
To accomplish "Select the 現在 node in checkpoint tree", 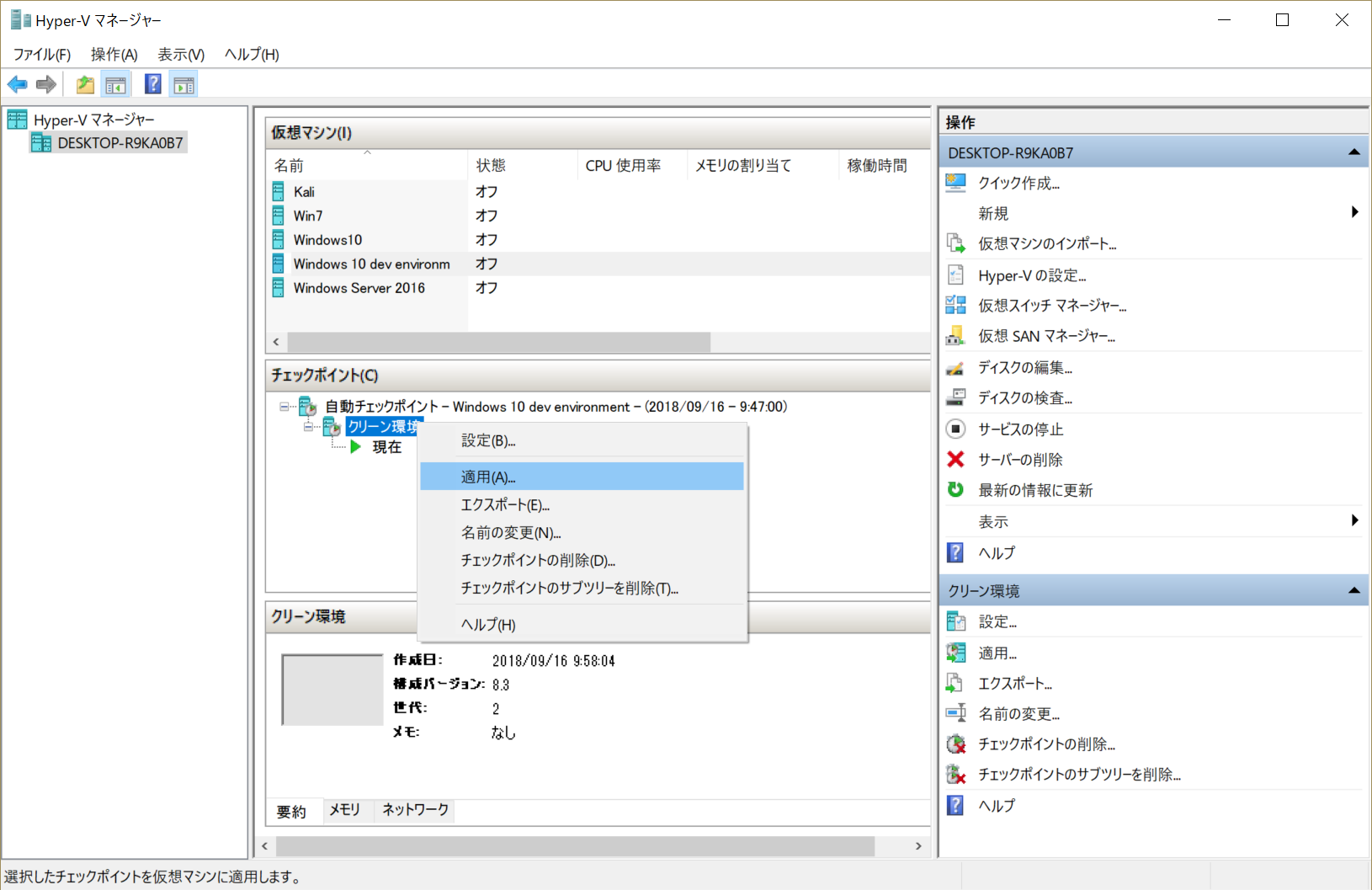I will point(387,447).
